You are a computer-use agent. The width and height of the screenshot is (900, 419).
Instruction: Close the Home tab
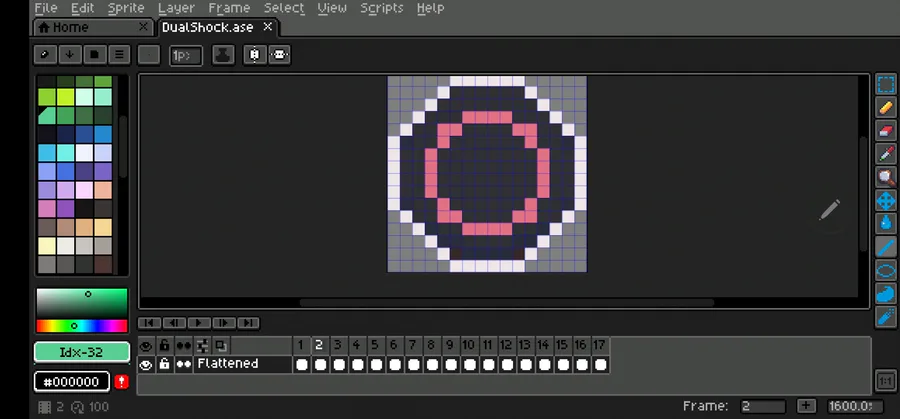143,27
